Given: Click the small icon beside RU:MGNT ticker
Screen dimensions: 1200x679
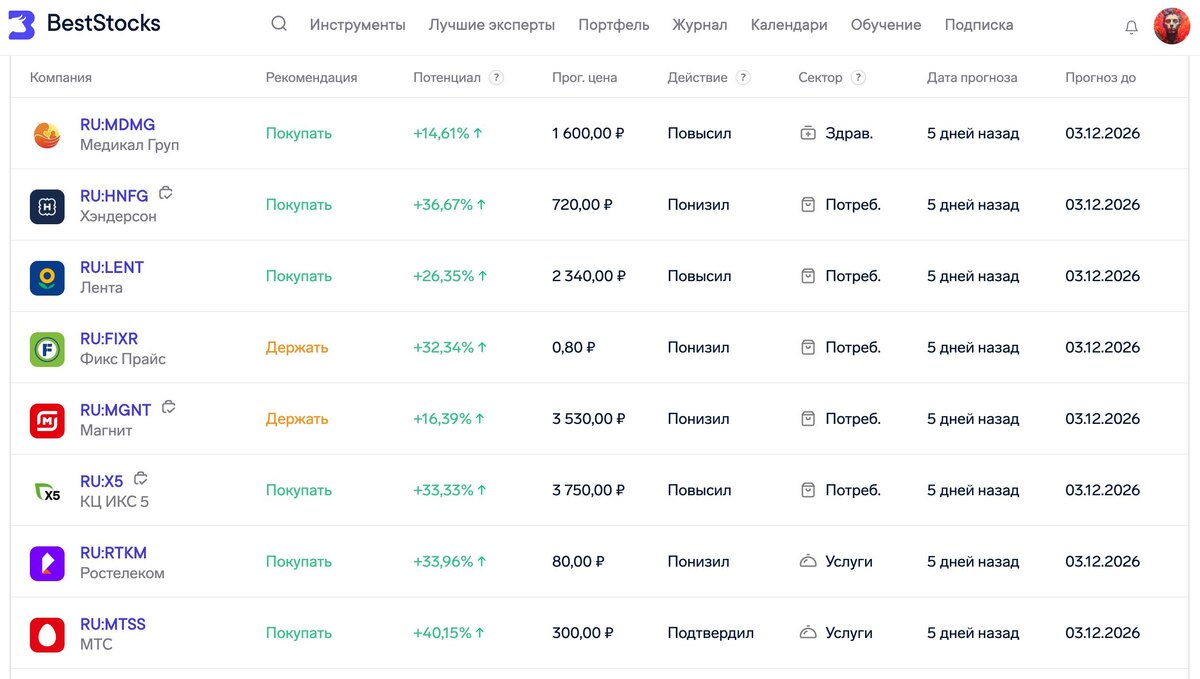Looking at the screenshot, I should click(169, 407).
